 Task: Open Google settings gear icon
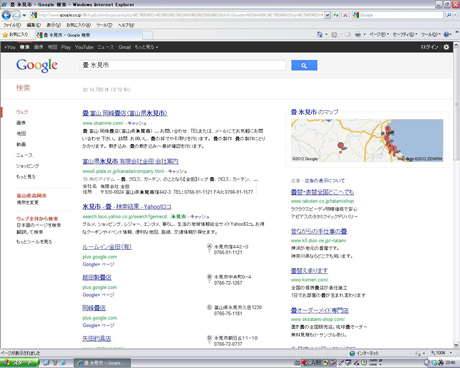point(446,47)
